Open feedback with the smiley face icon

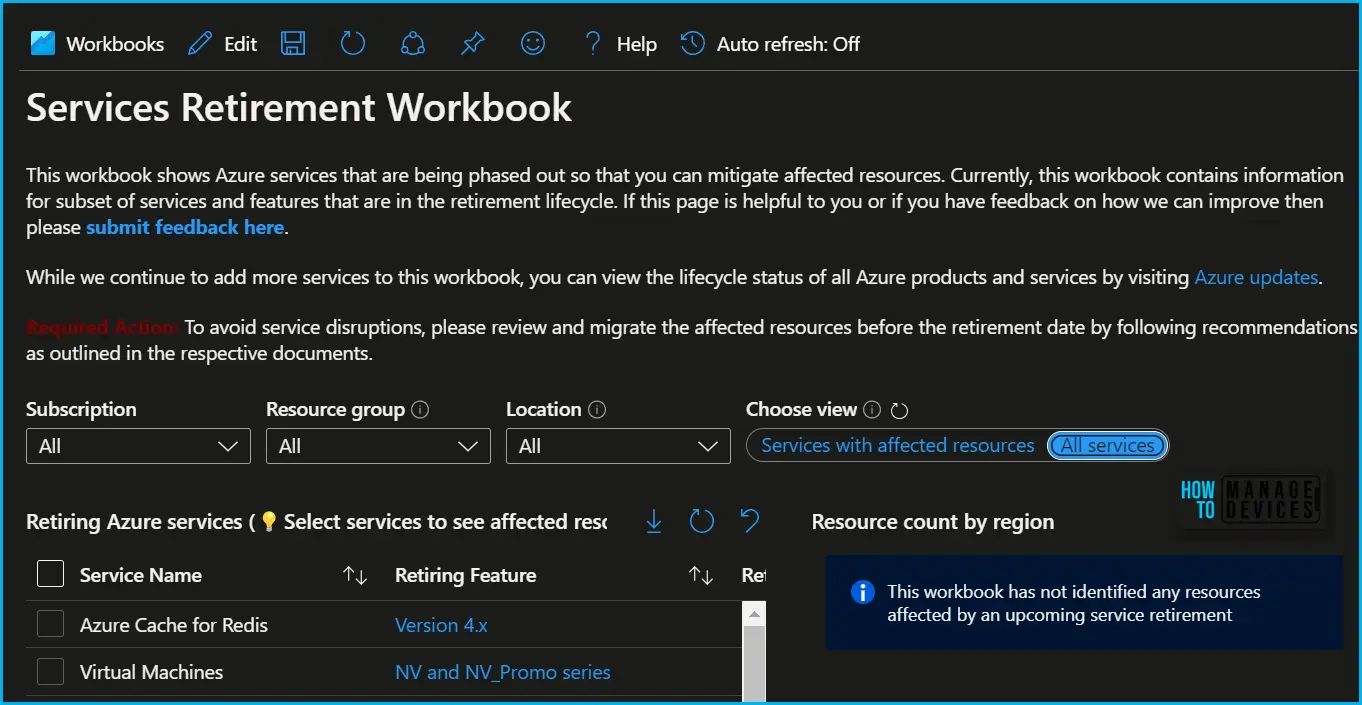(x=533, y=44)
